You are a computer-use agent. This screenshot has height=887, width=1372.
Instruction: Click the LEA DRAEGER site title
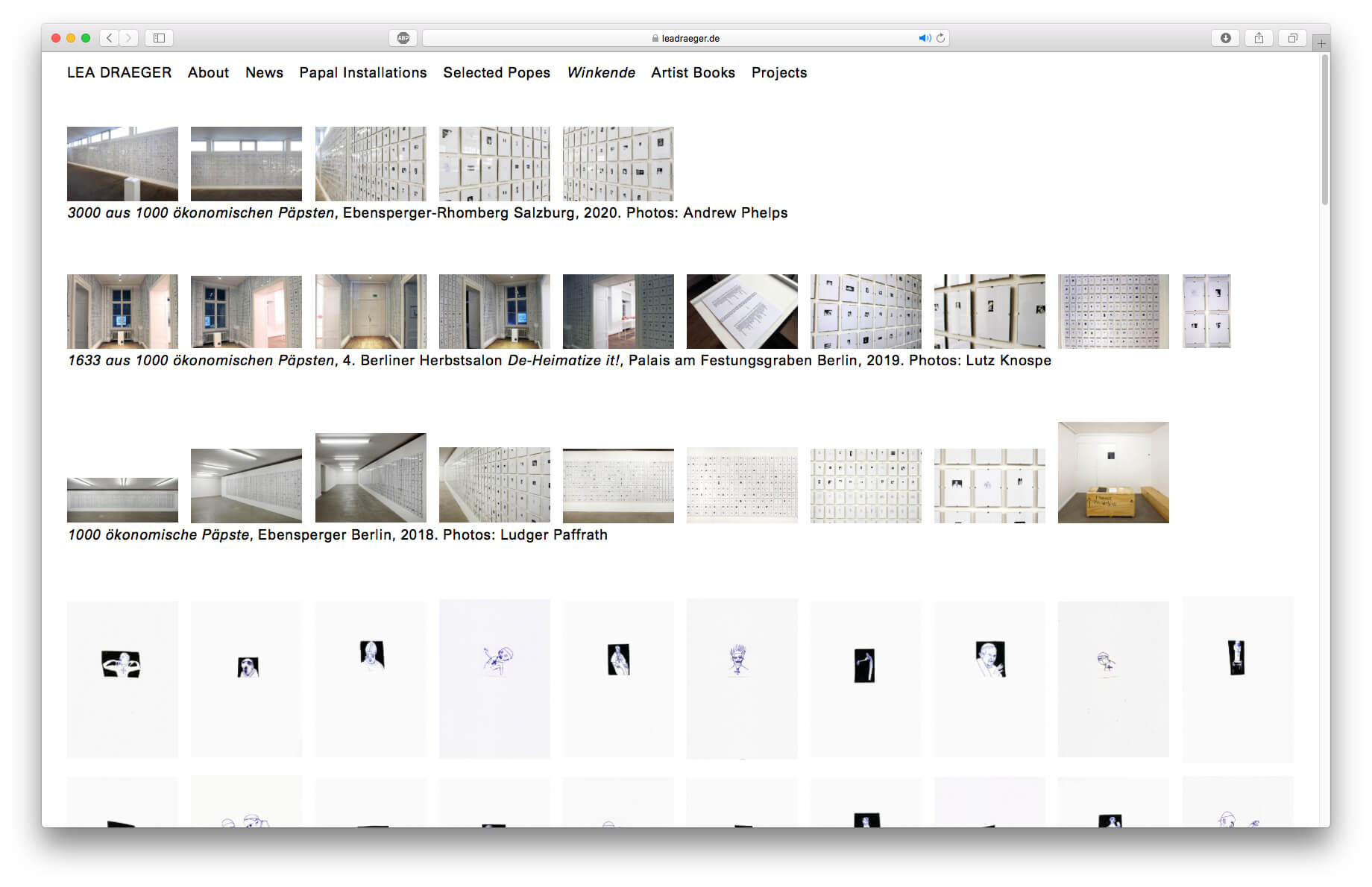(x=119, y=72)
